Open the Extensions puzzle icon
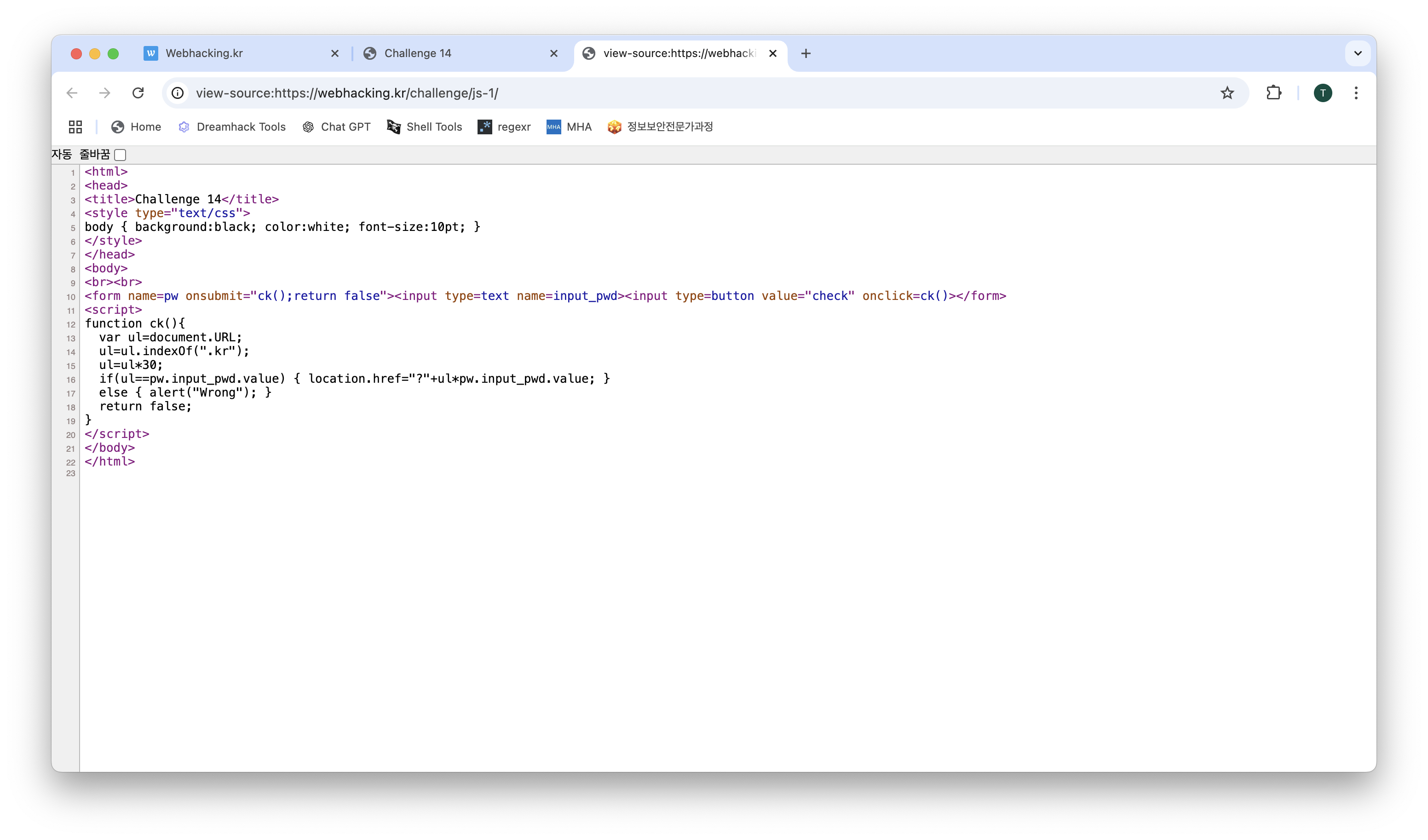The image size is (1428, 840). [x=1273, y=93]
